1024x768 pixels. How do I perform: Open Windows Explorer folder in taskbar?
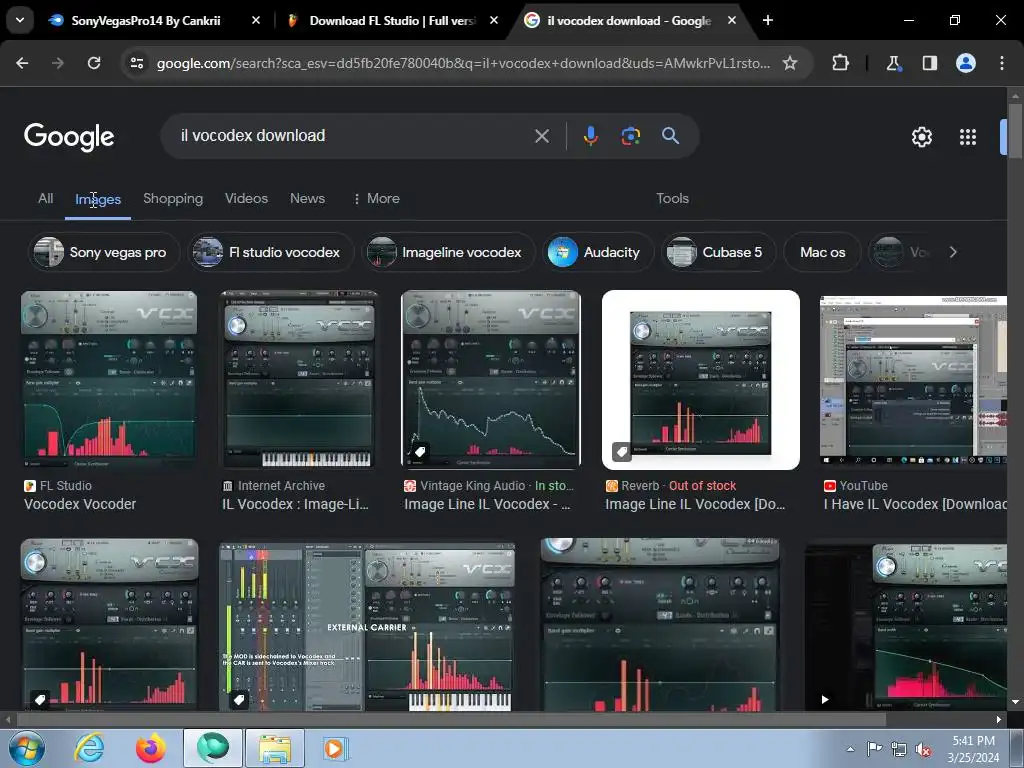pos(275,748)
